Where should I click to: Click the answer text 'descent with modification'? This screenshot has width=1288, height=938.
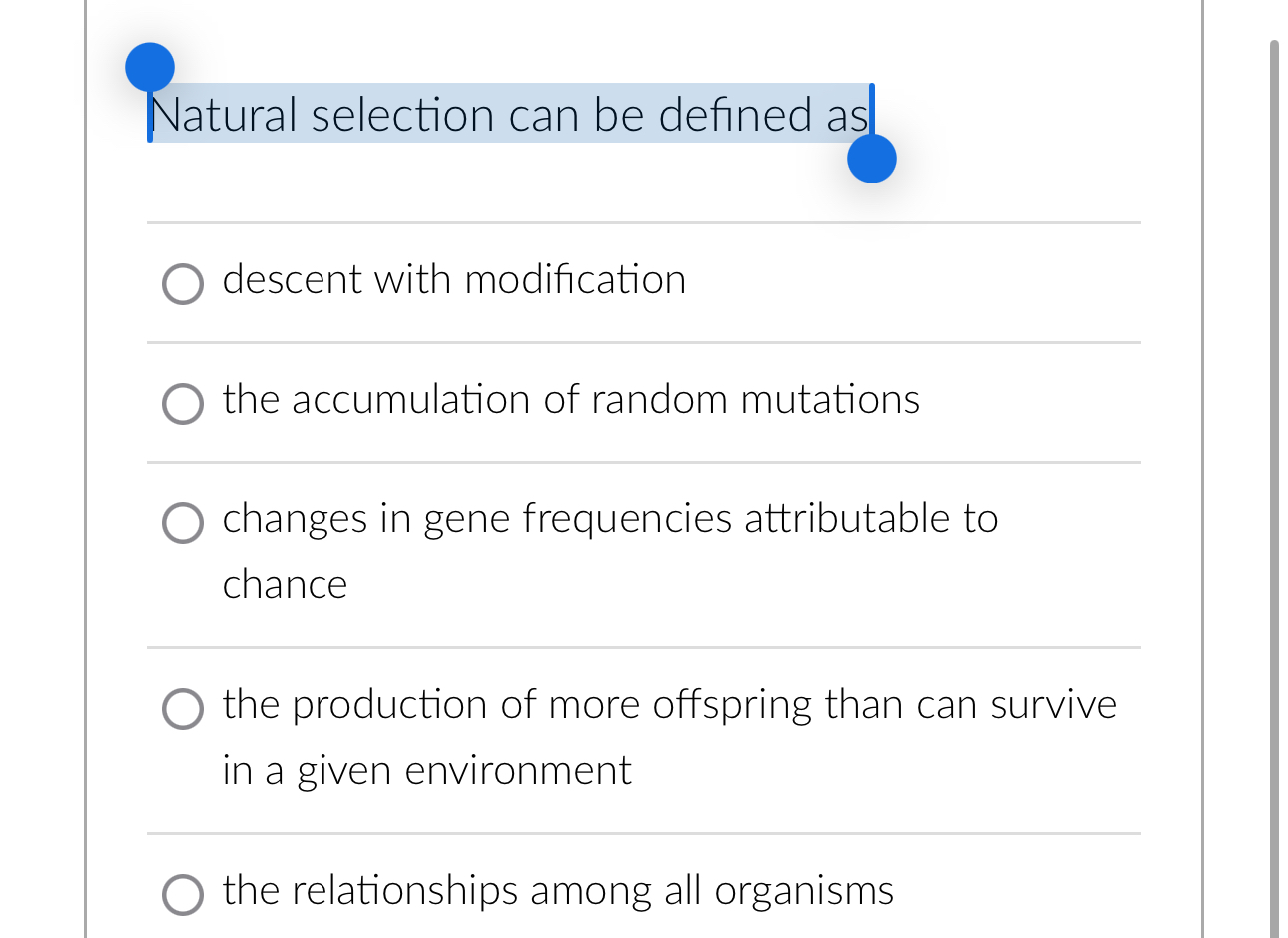click(454, 281)
